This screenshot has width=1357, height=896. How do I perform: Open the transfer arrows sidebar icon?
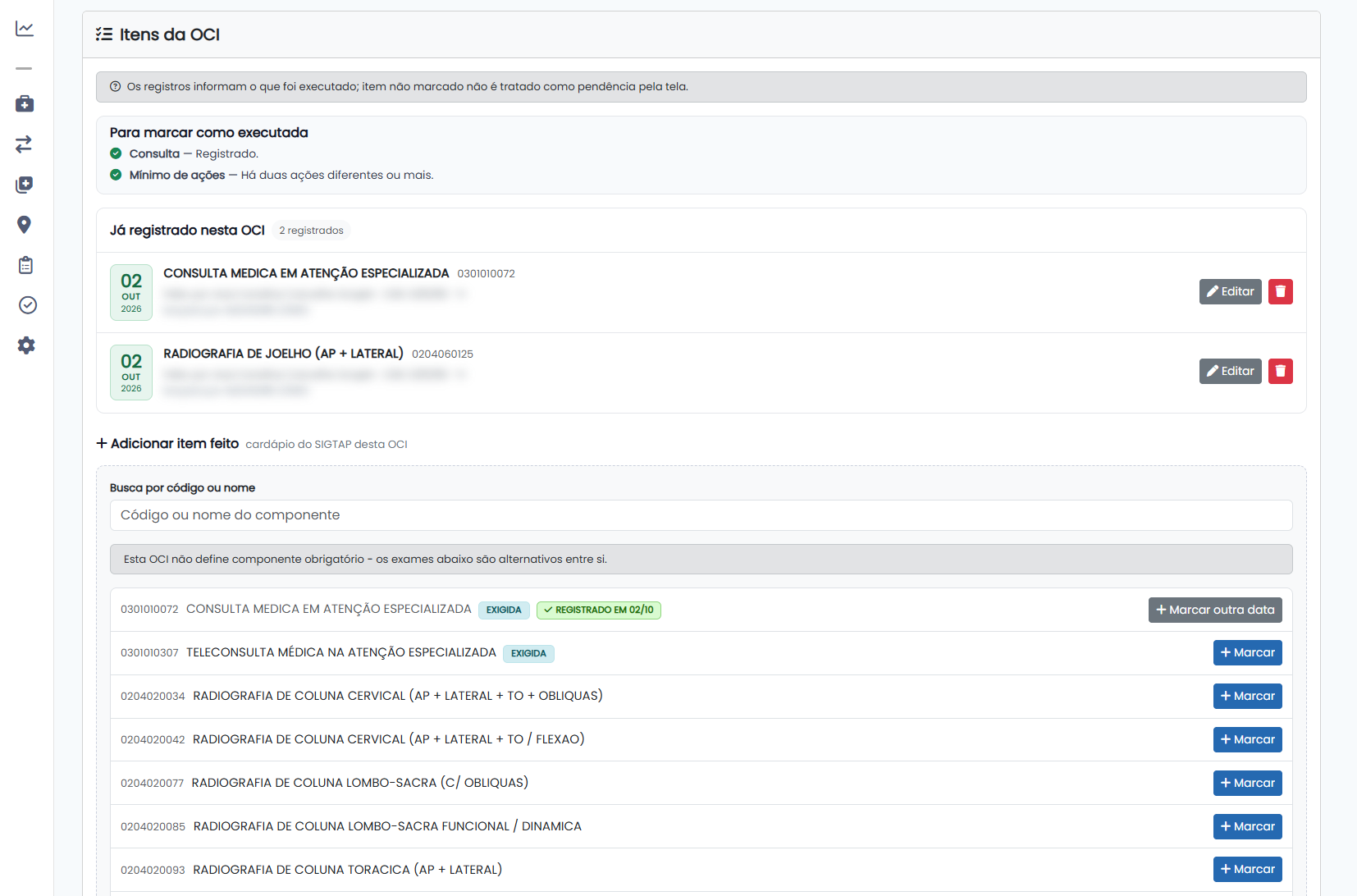click(25, 144)
